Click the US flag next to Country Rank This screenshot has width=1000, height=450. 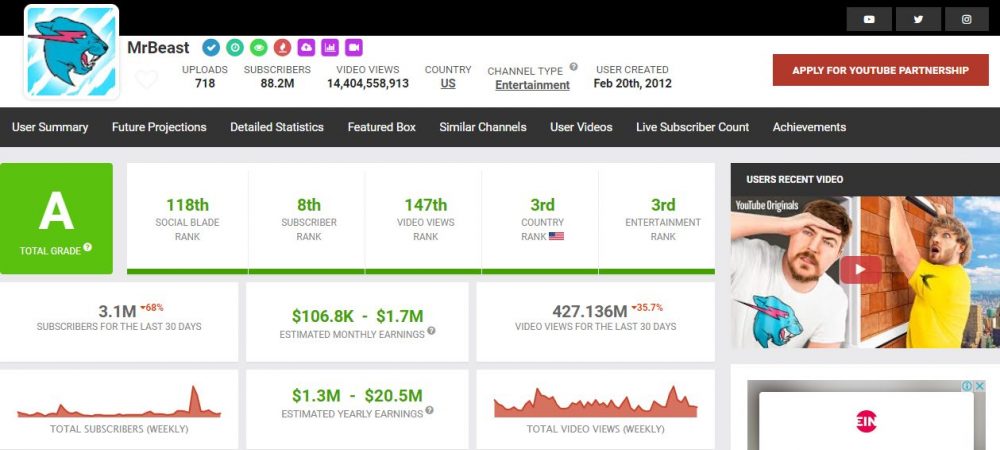coord(556,236)
